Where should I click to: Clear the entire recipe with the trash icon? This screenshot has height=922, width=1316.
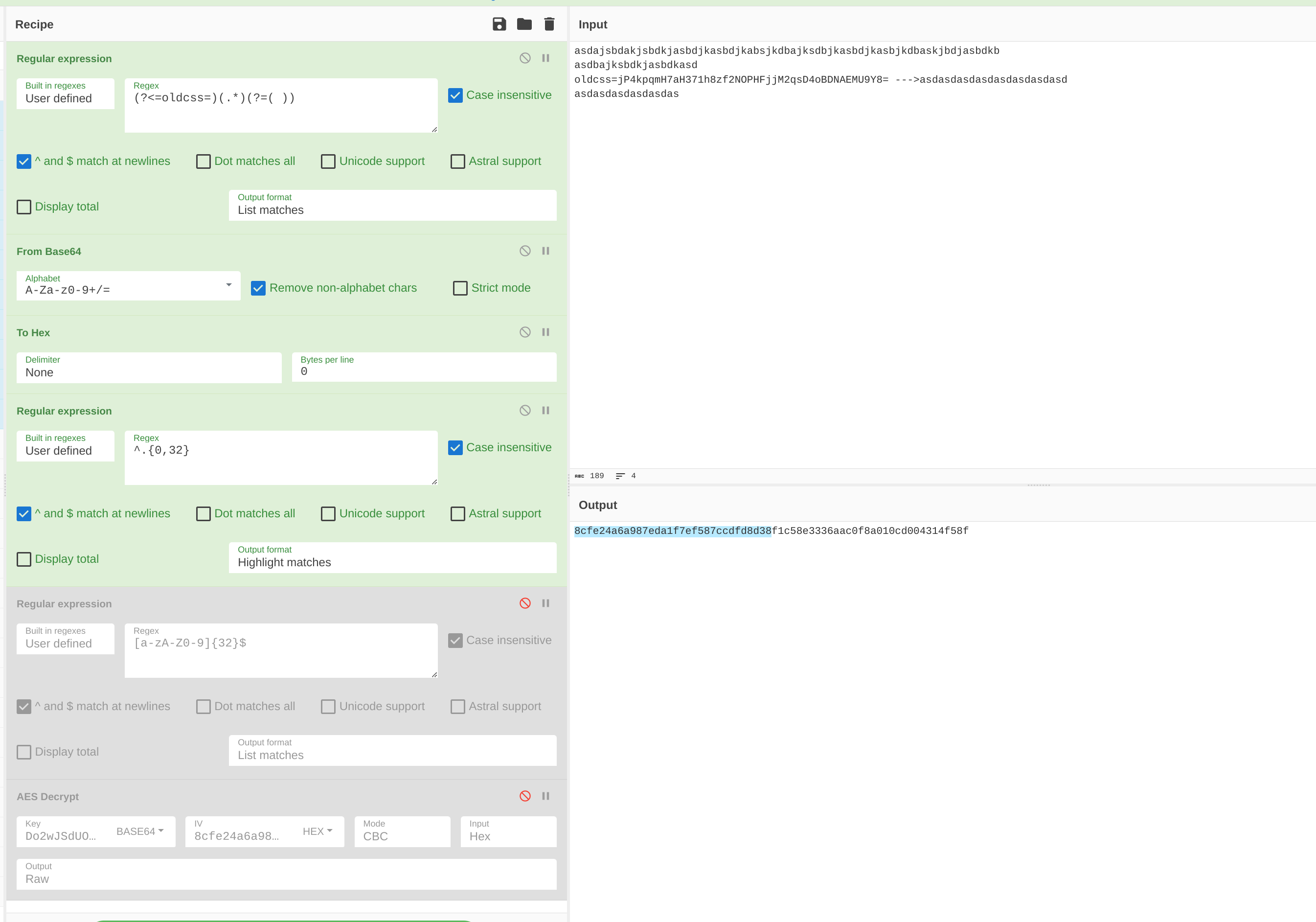[548, 24]
